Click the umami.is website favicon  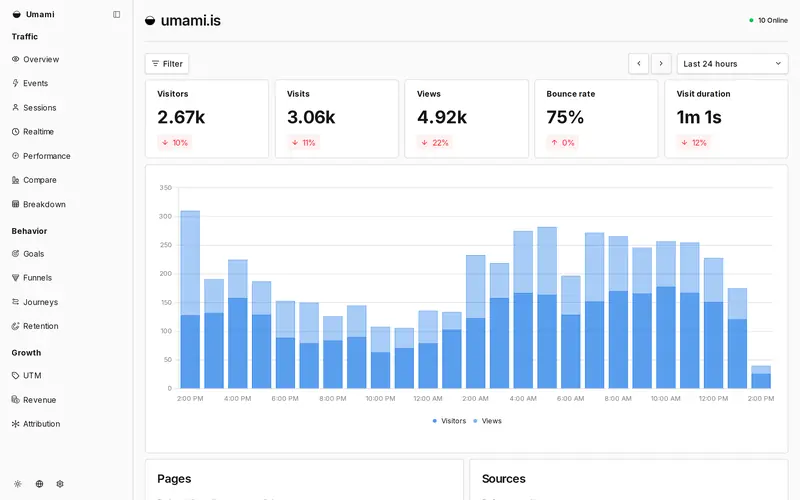pos(150,20)
